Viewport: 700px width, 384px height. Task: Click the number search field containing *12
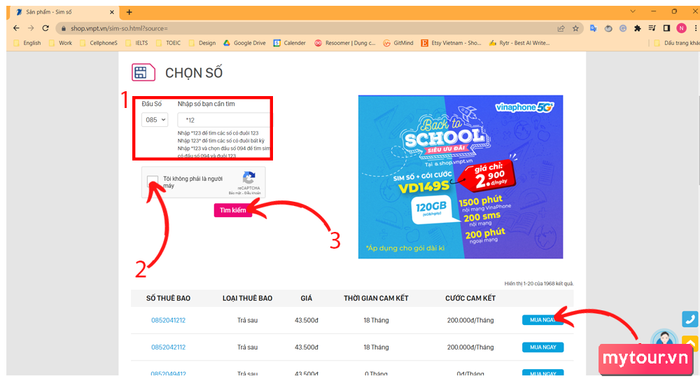click(x=225, y=120)
